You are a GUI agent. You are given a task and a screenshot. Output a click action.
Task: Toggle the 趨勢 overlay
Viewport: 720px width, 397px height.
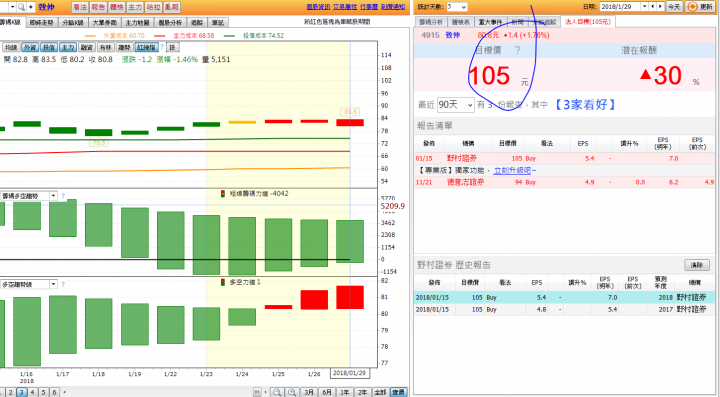[124, 47]
